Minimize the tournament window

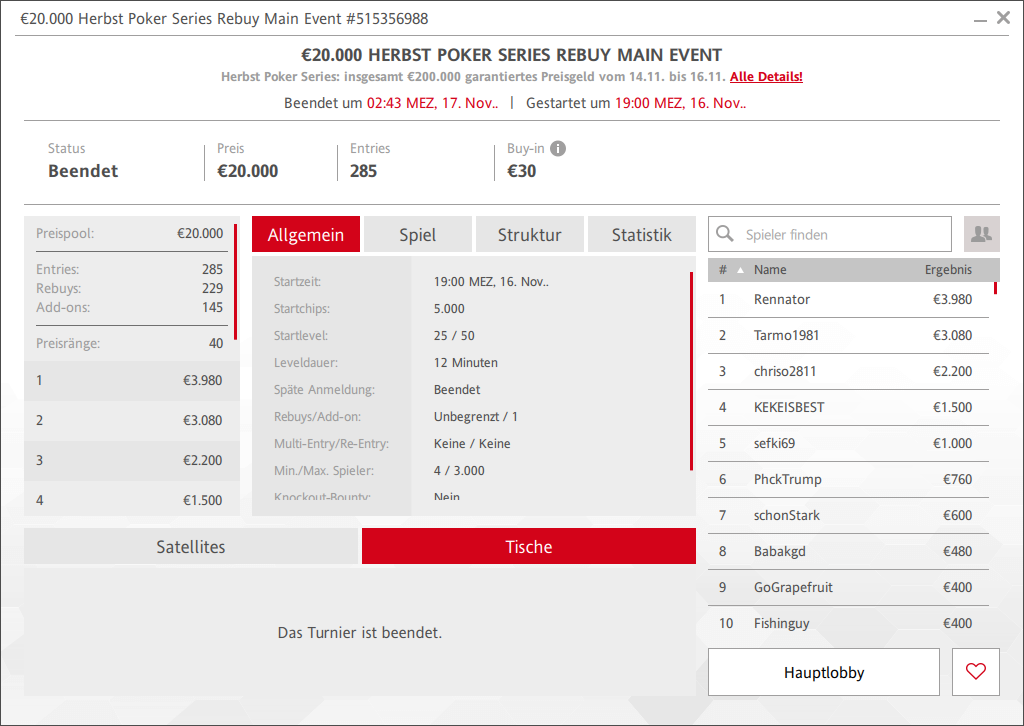pyautogui.click(x=980, y=18)
